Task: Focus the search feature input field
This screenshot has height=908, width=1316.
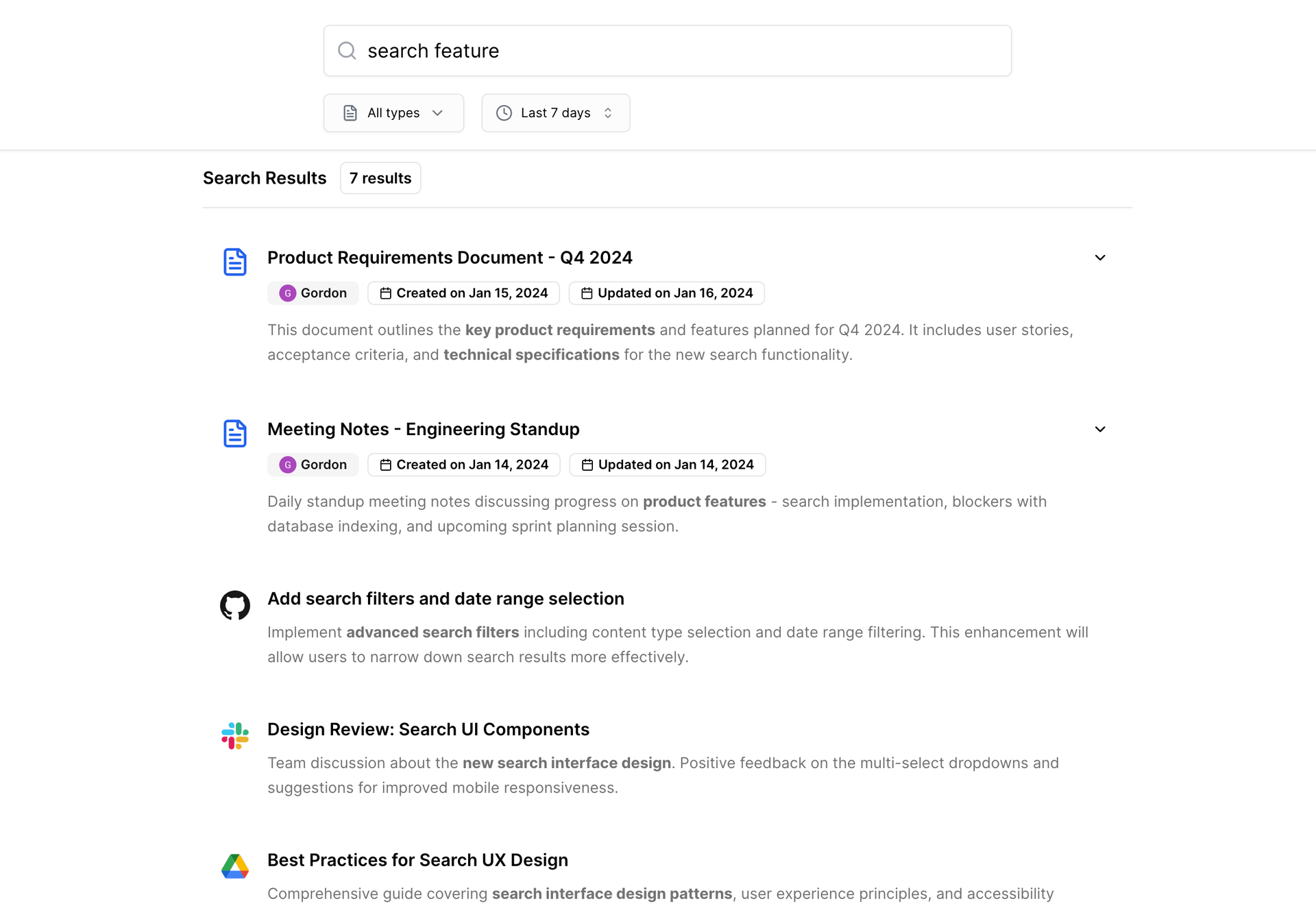Action: coord(668,51)
